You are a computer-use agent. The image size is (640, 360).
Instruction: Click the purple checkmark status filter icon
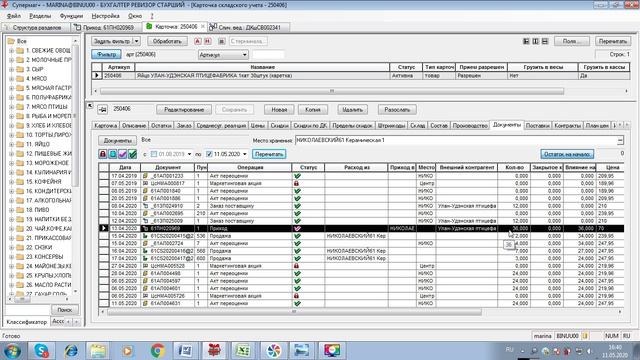(122, 154)
